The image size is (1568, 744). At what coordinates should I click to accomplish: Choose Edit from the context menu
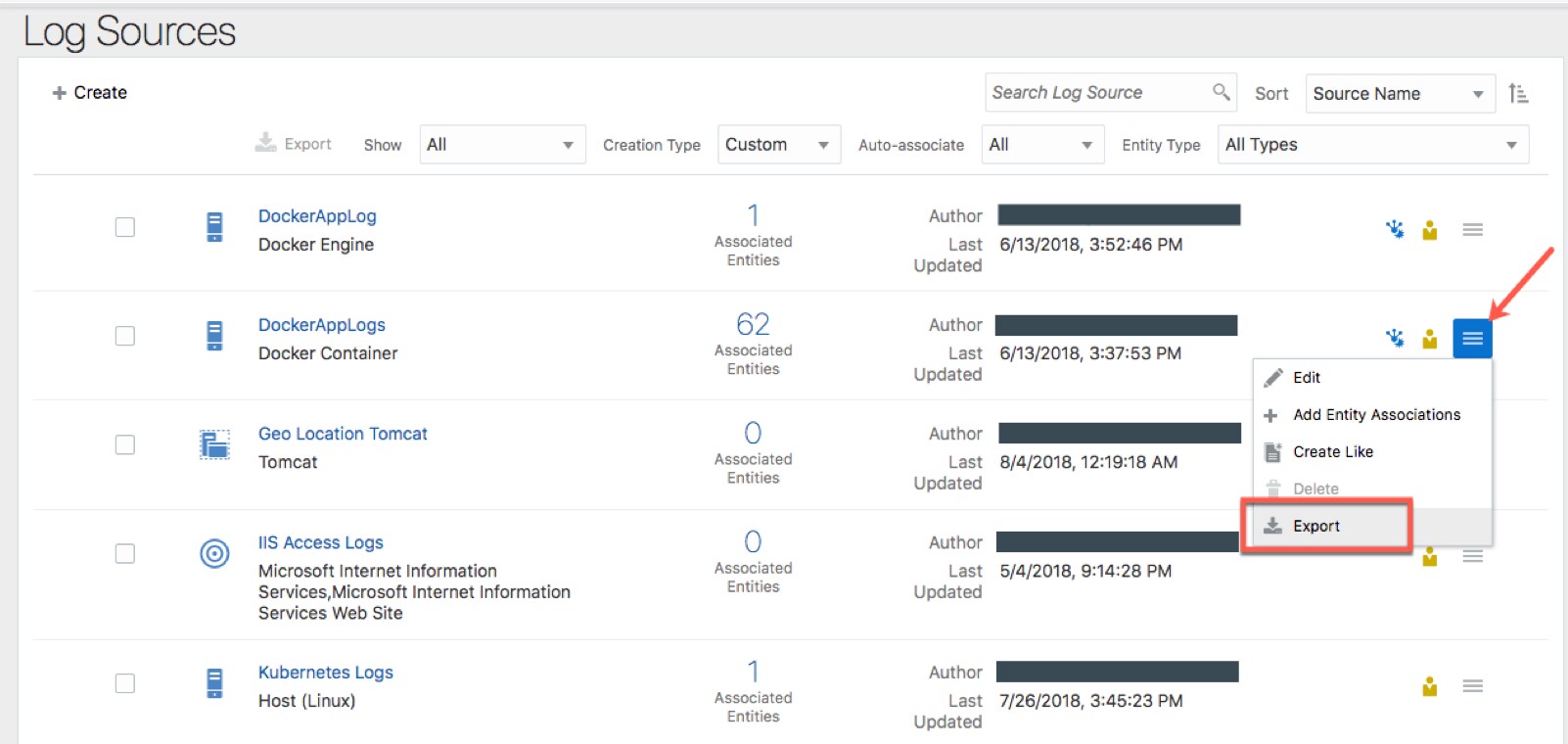click(x=1307, y=378)
